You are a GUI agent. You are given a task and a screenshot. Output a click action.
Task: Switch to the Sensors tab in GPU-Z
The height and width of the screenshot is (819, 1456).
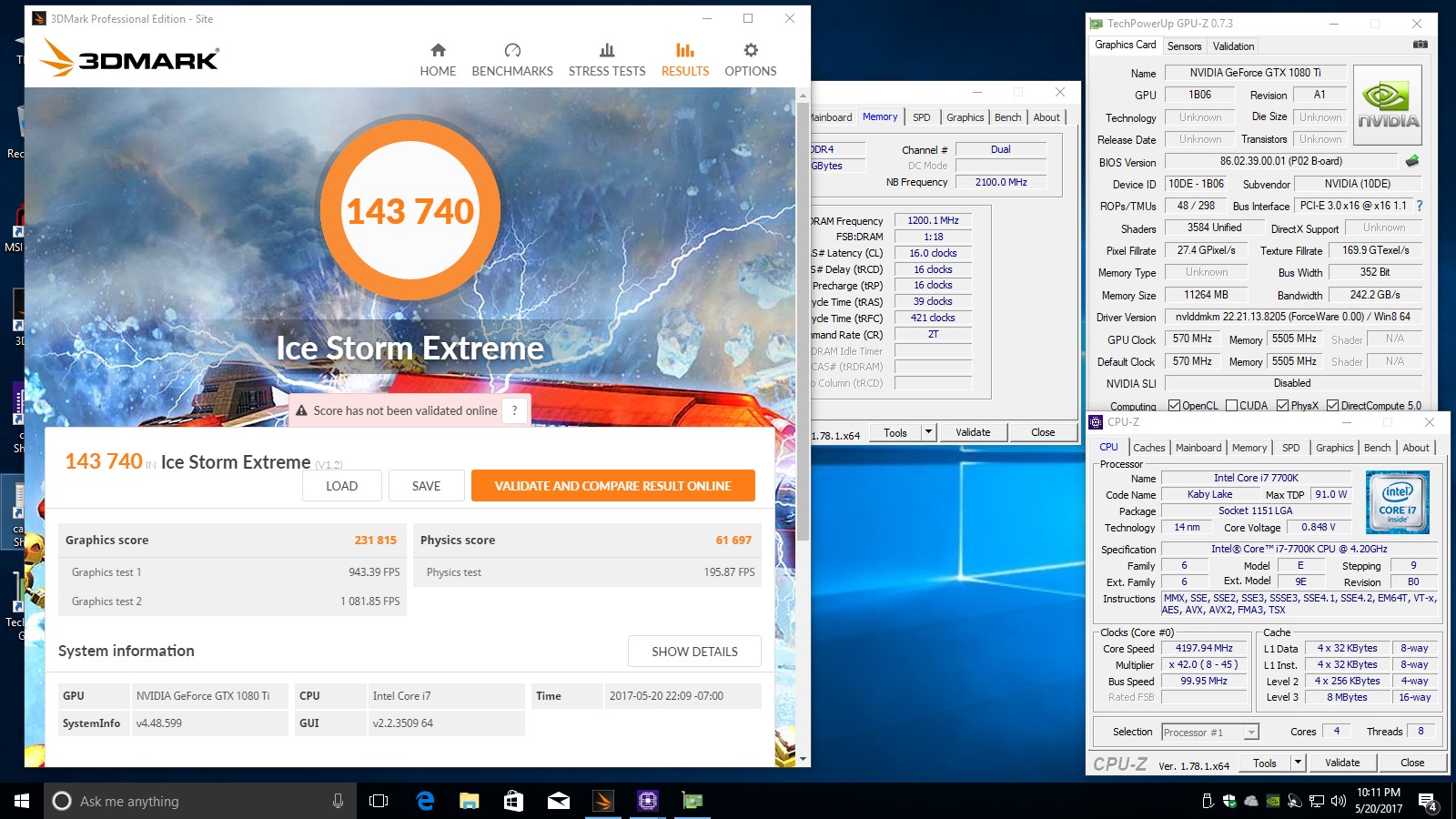point(1184,45)
